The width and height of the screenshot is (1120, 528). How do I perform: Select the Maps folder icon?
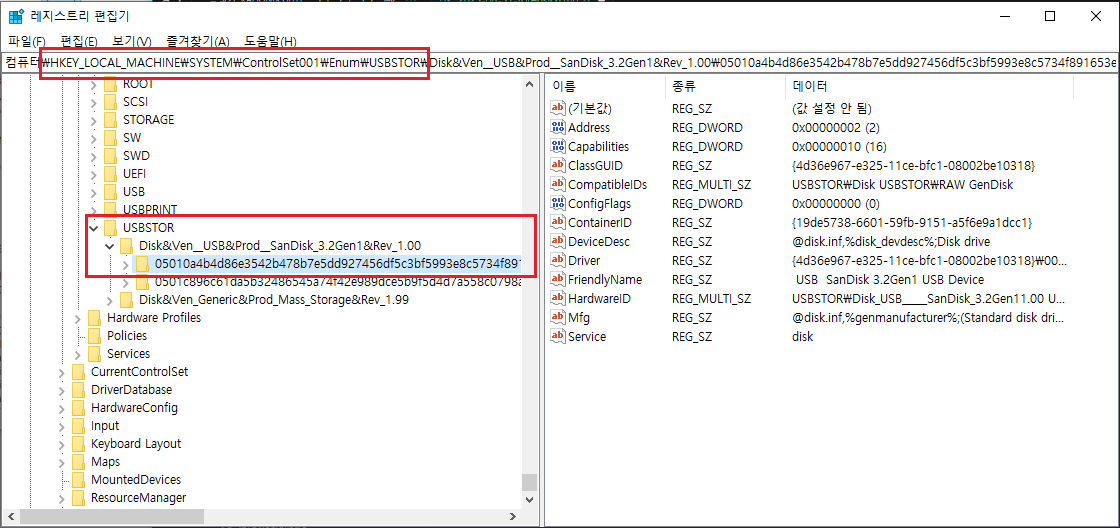click(79, 462)
